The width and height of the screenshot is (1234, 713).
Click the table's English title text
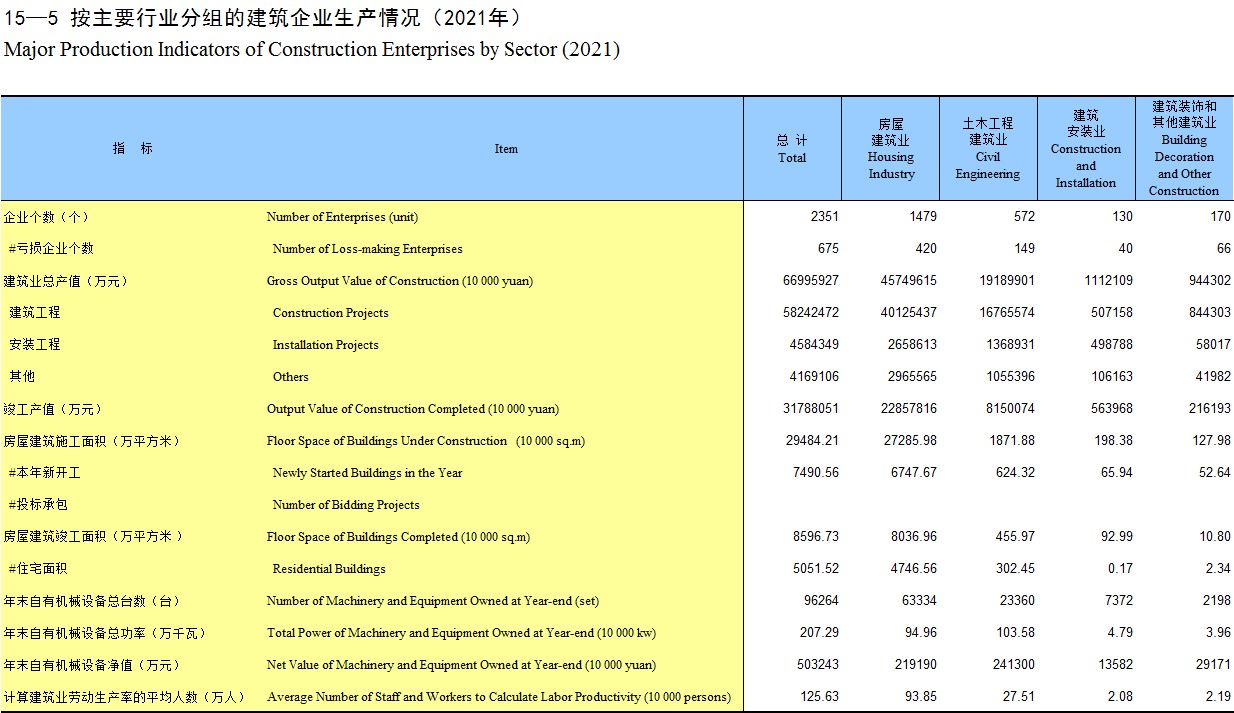click(312, 49)
